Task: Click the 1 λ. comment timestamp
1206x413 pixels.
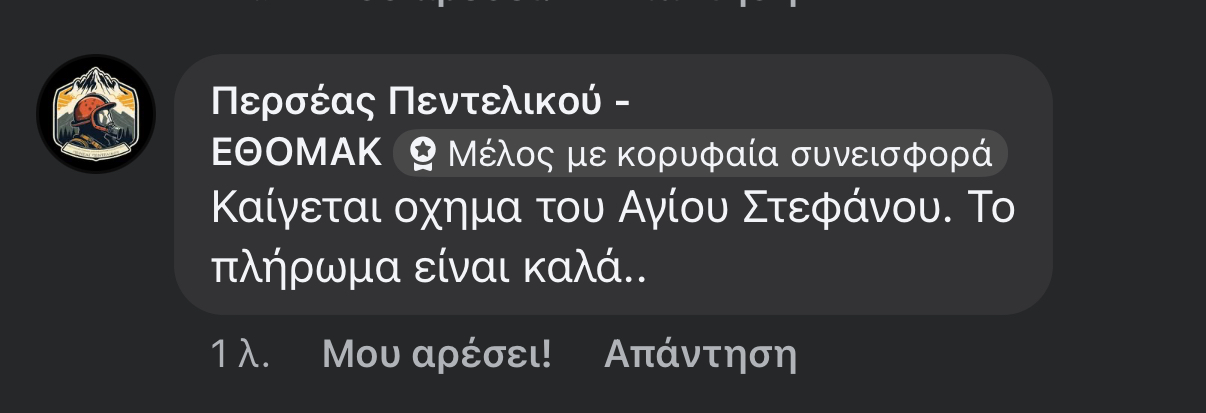Action: 241,354
